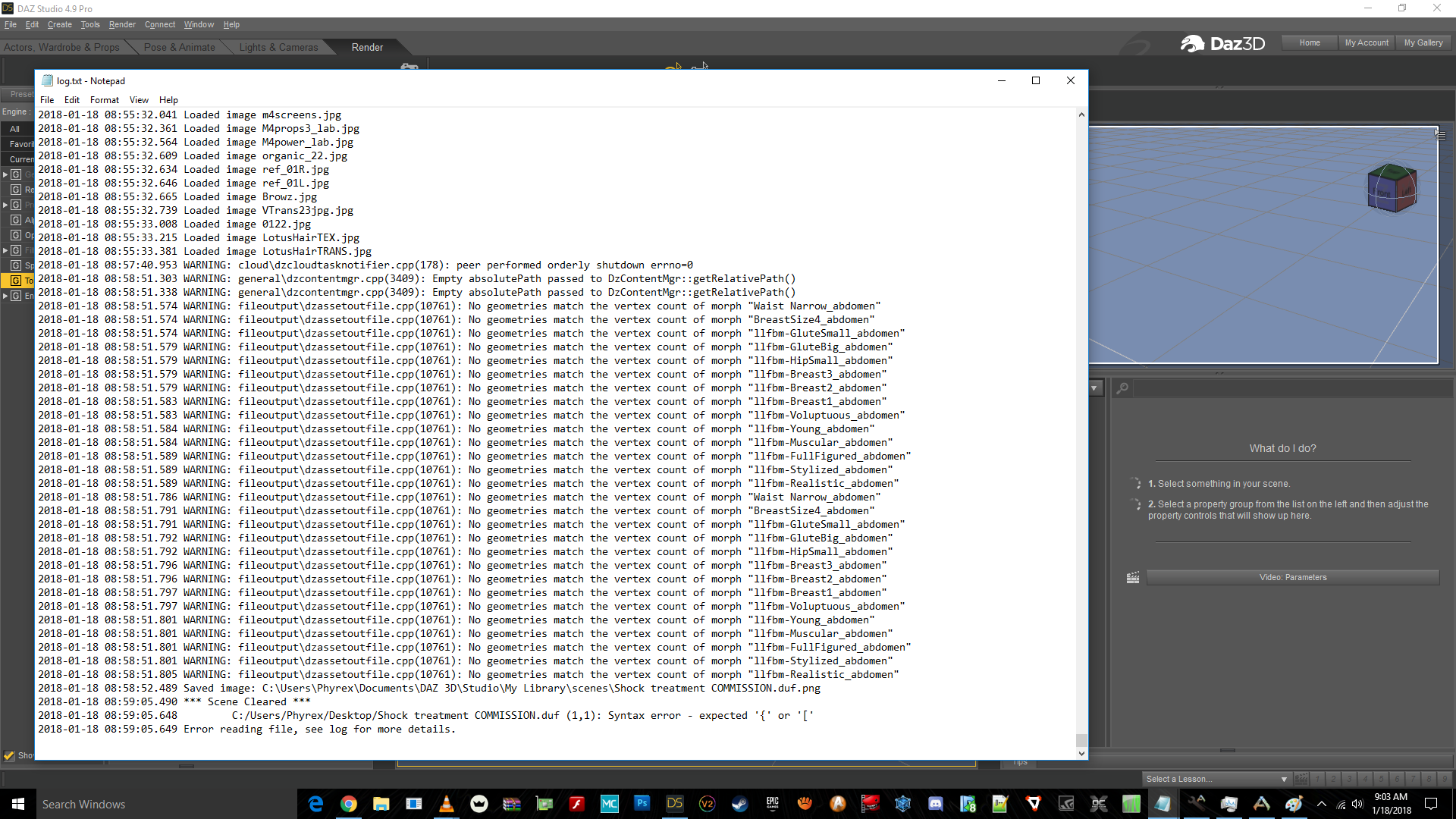
Task: Toggle the Show checkbox at bottom left
Action: (9, 755)
